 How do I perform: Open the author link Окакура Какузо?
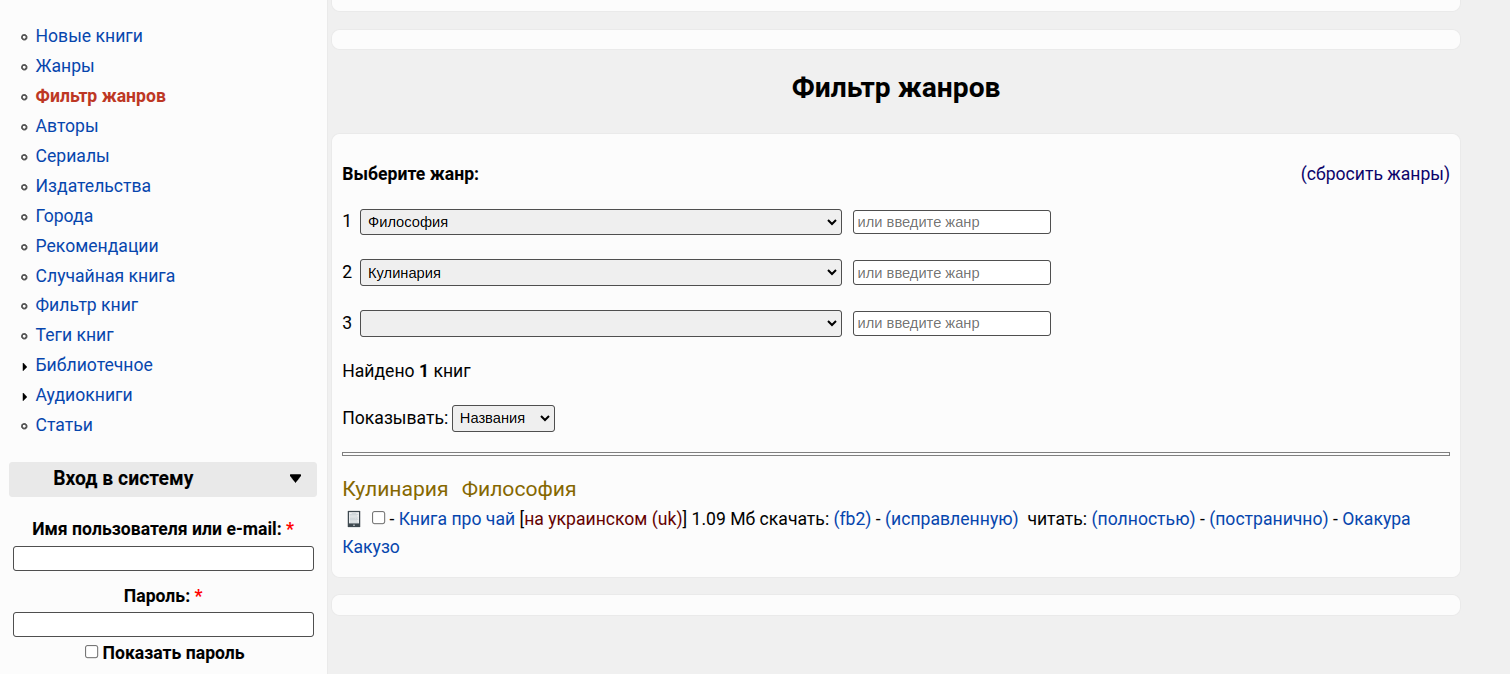tap(1375, 519)
